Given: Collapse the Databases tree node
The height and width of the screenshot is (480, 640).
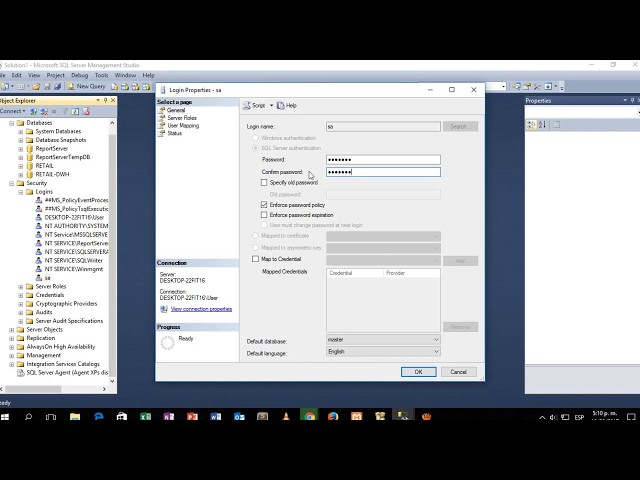Looking at the screenshot, I should click(12, 123).
